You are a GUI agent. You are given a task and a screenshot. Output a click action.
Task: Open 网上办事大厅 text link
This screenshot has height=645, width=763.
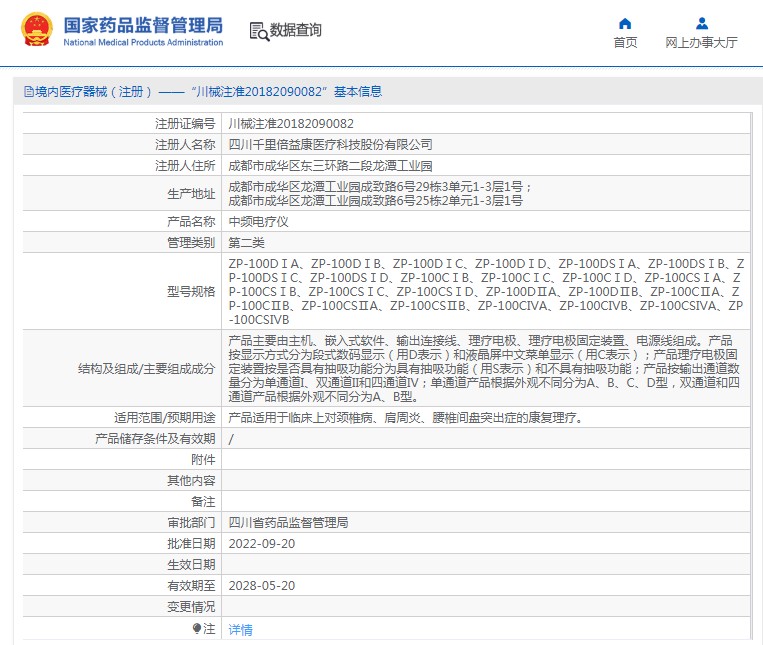point(701,43)
